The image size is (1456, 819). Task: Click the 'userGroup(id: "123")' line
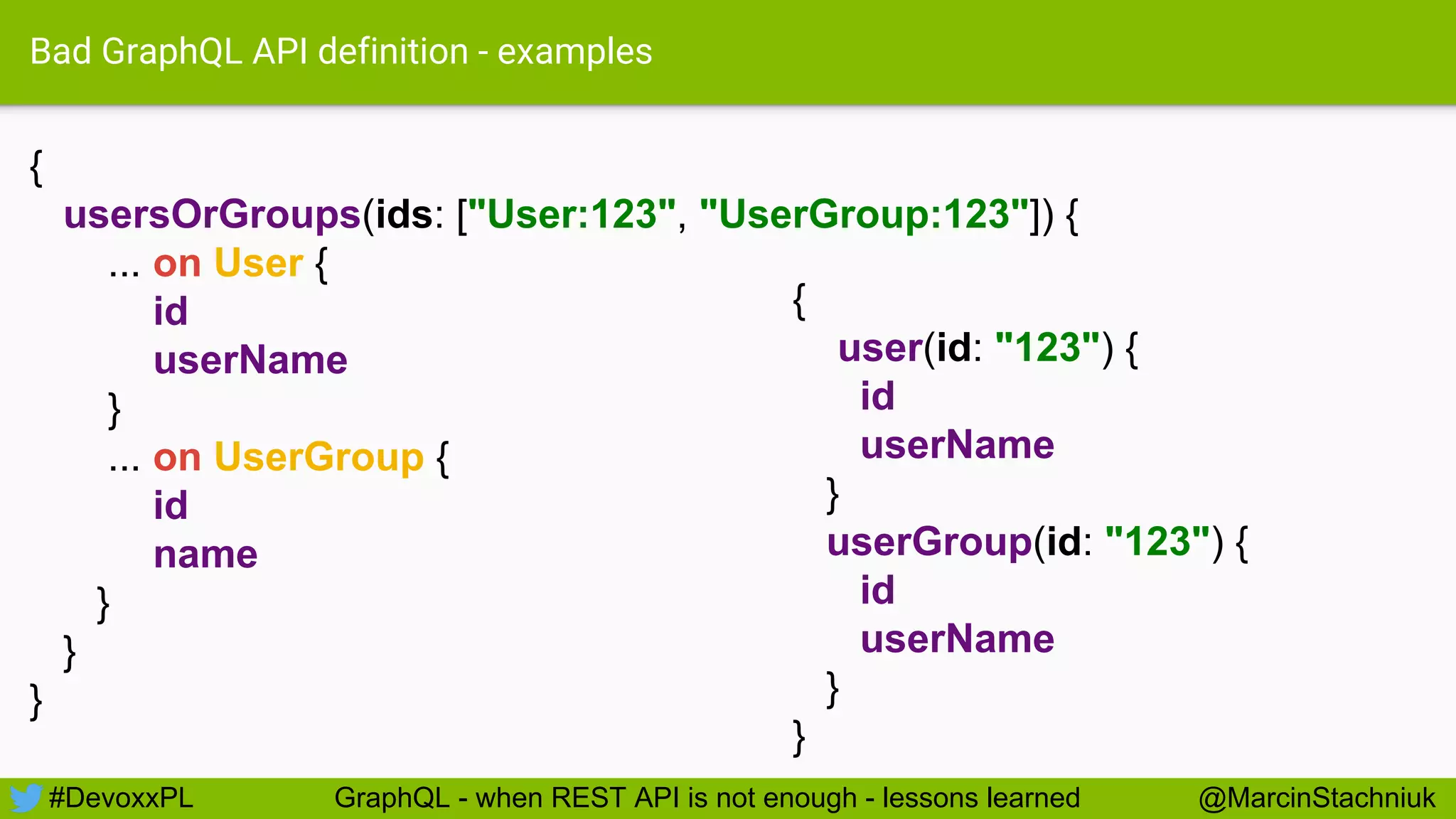(x=1038, y=542)
